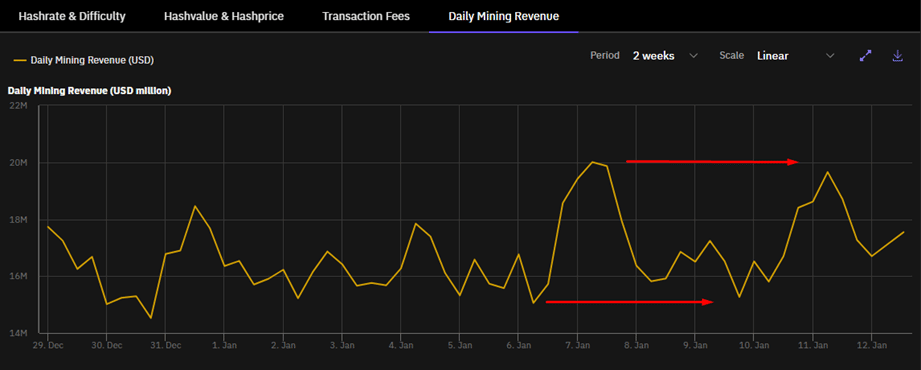Click the 3. Jan date label
Viewport: 921px width, 370px height.
[342, 345]
